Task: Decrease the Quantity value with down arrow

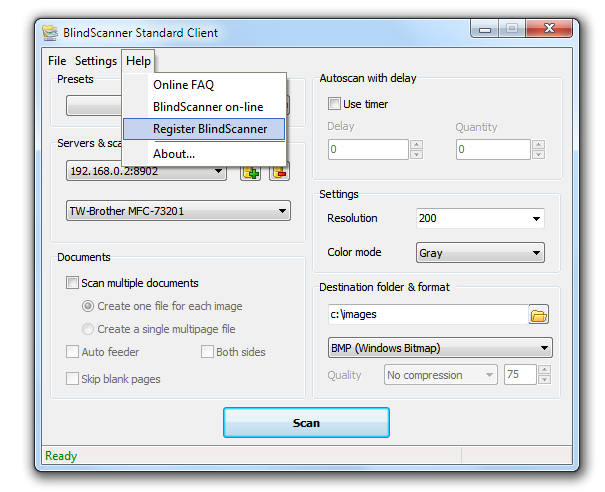Action: (539, 155)
